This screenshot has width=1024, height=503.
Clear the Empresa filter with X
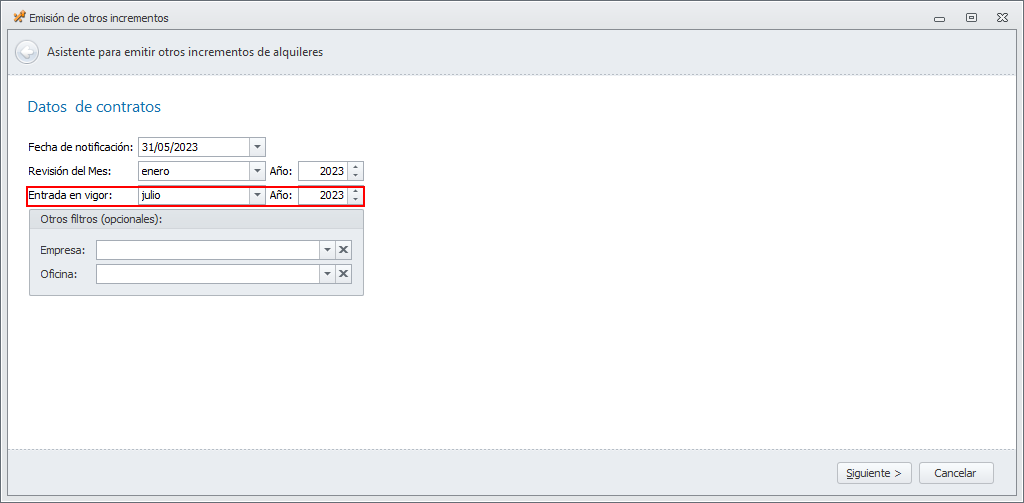point(344,250)
